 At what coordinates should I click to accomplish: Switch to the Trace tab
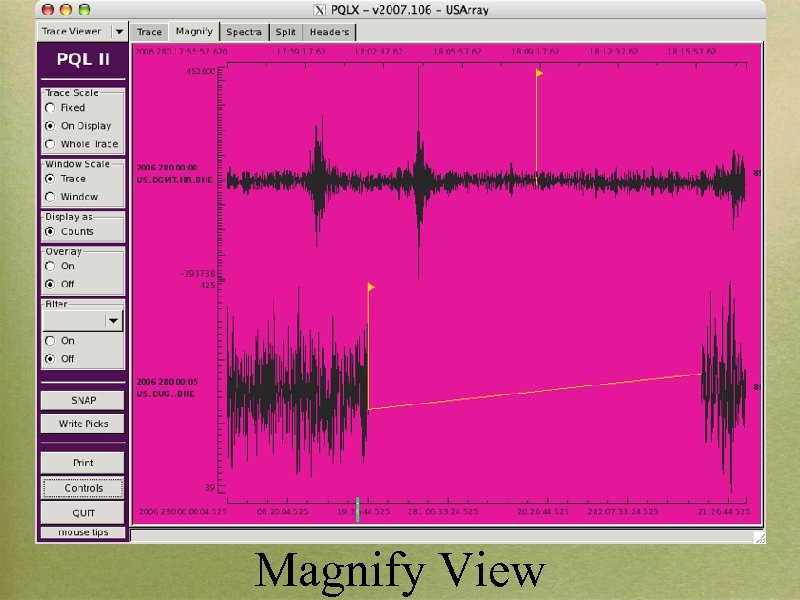click(148, 31)
